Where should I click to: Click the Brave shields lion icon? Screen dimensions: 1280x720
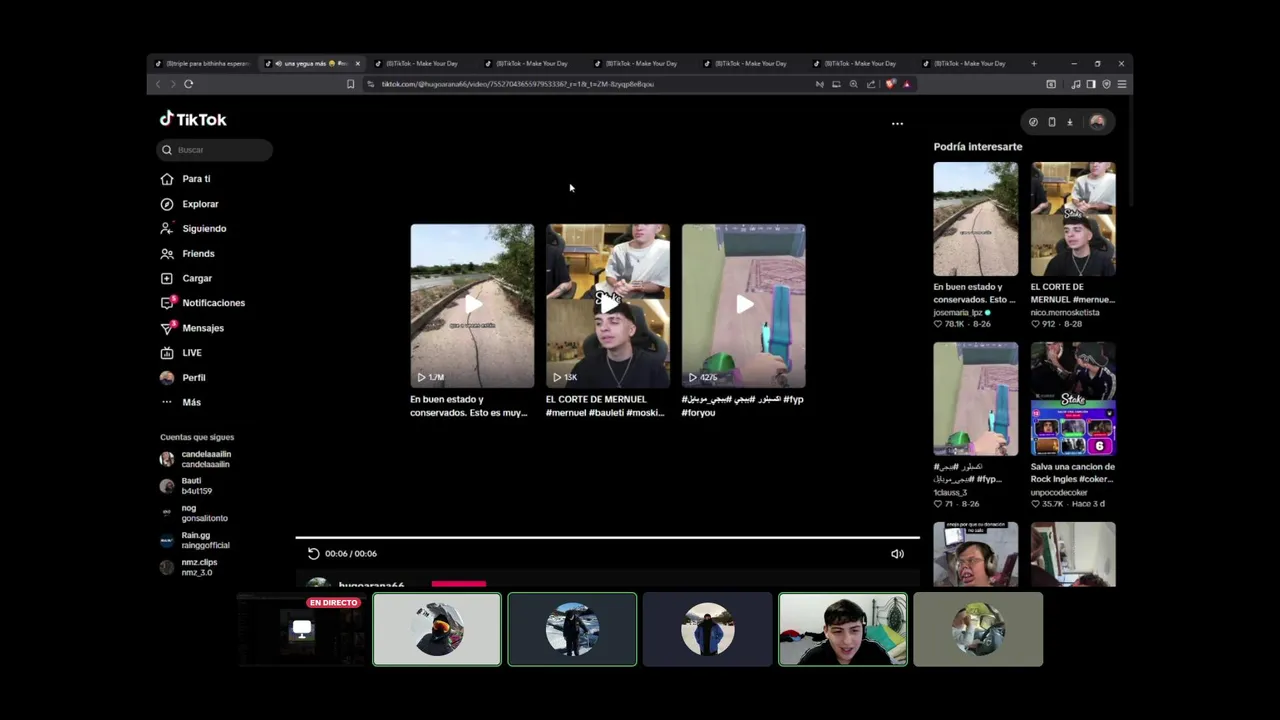point(890,84)
